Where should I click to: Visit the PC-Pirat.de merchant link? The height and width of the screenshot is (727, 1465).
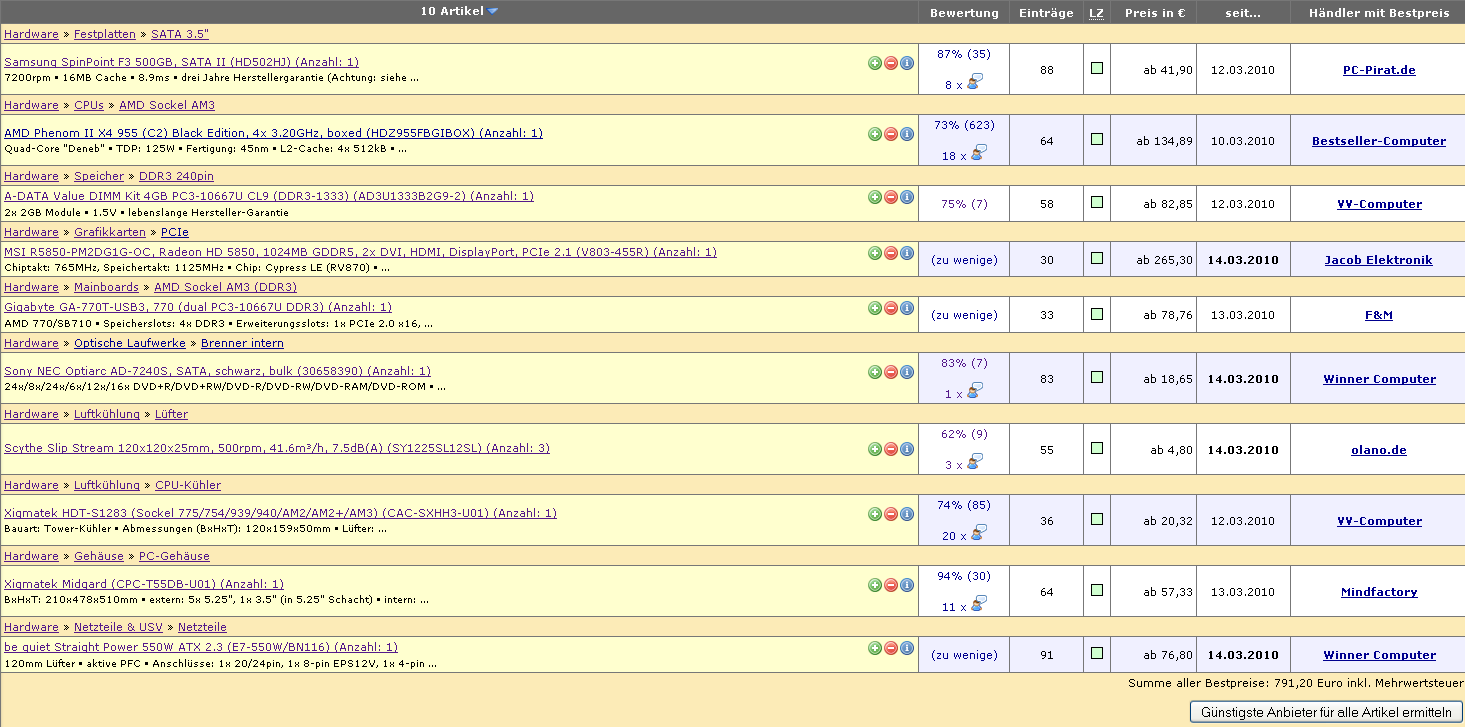tap(1379, 70)
